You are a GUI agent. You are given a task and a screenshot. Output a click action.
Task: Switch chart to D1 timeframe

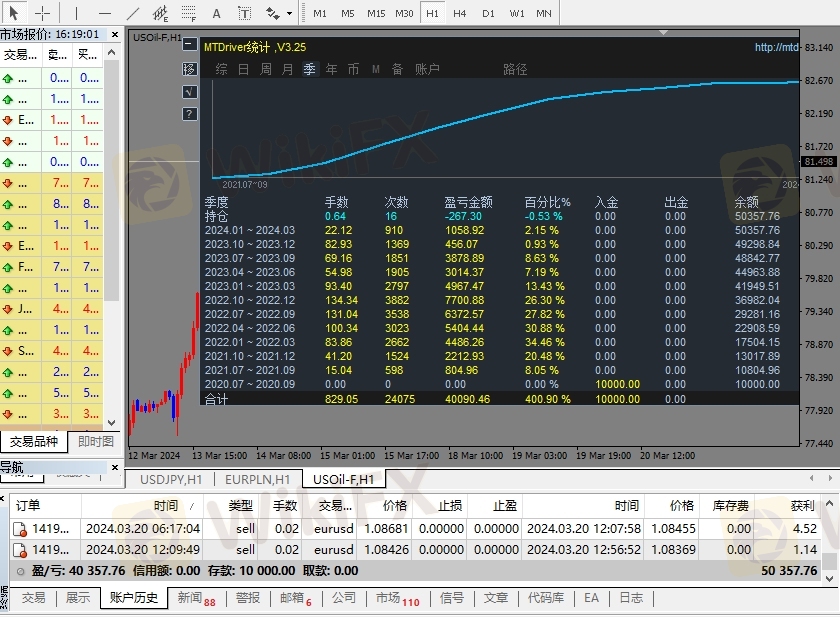tap(488, 13)
